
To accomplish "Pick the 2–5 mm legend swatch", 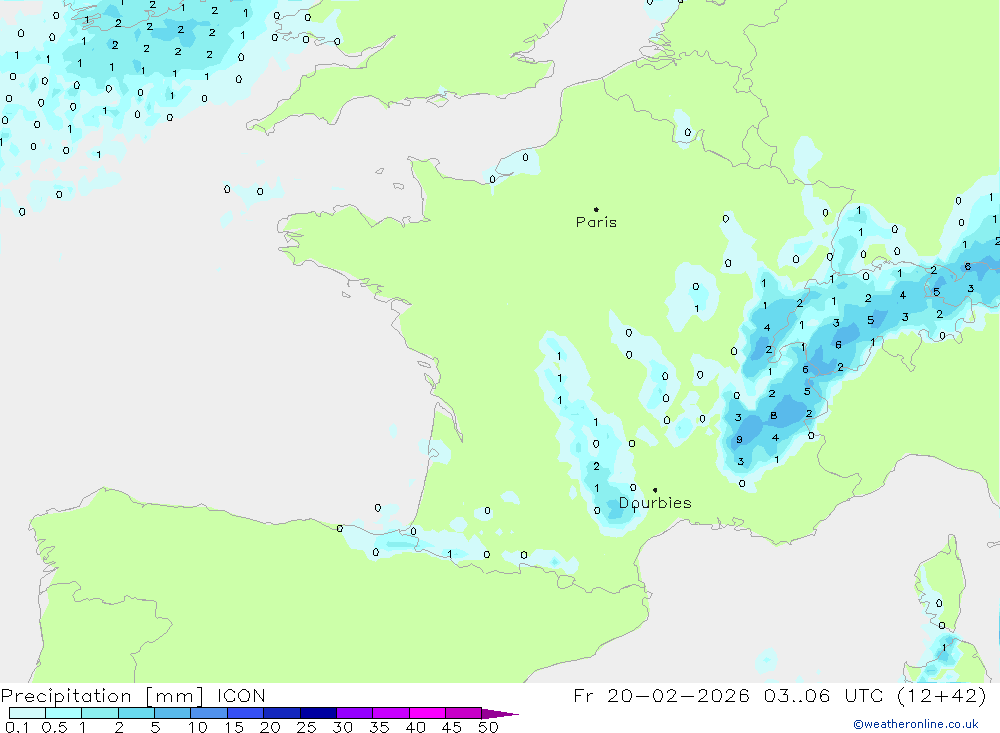I will pyautogui.click(x=136, y=713).
